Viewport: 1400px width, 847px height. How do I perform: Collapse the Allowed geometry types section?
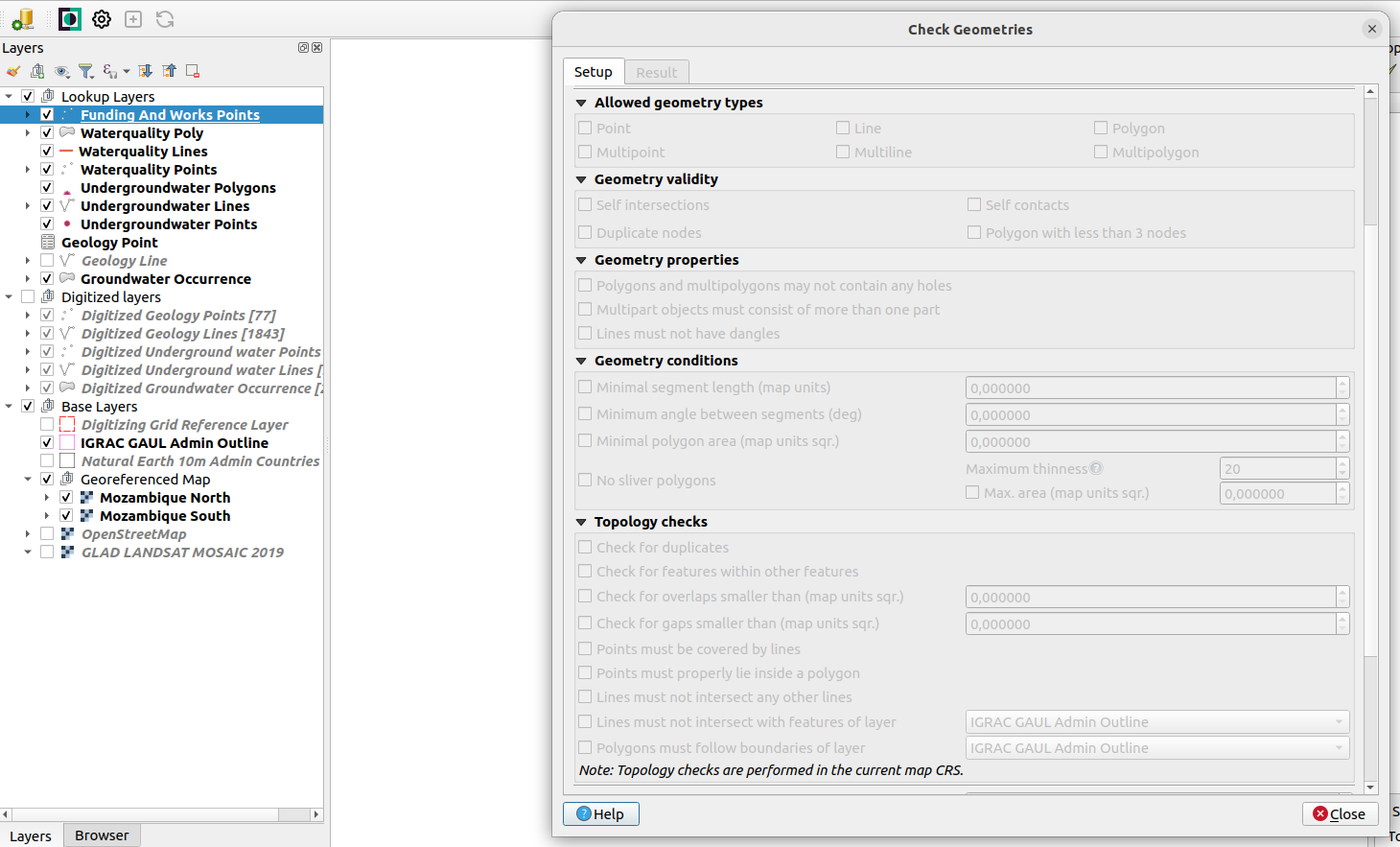581,103
